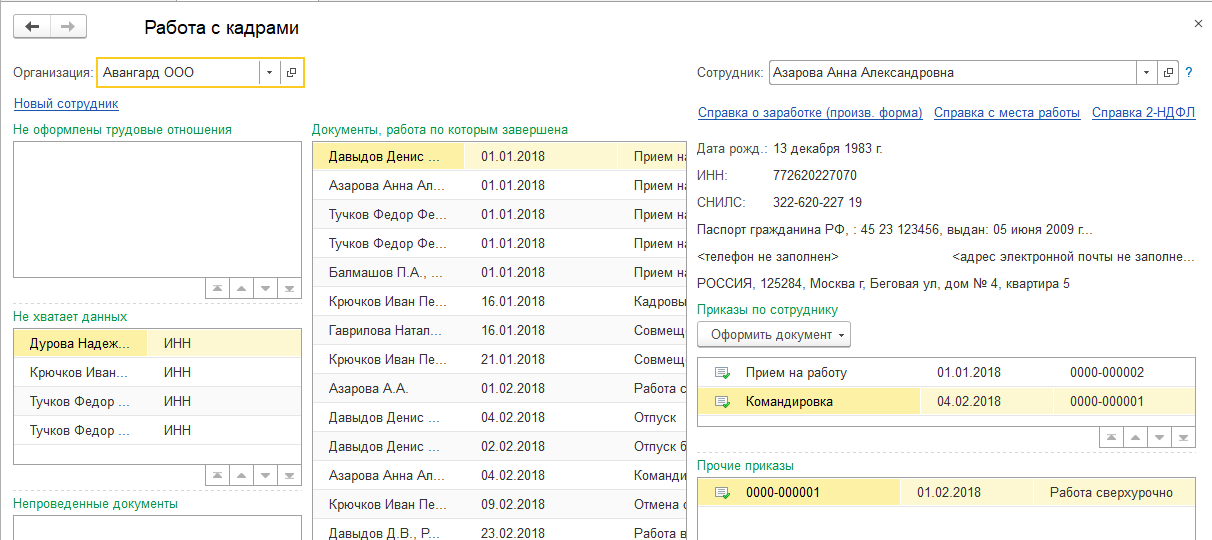The width and height of the screenshot is (1212, 540).
Task: Click the СНИЛС value 322-620-227 19
Action: coord(817,203)
